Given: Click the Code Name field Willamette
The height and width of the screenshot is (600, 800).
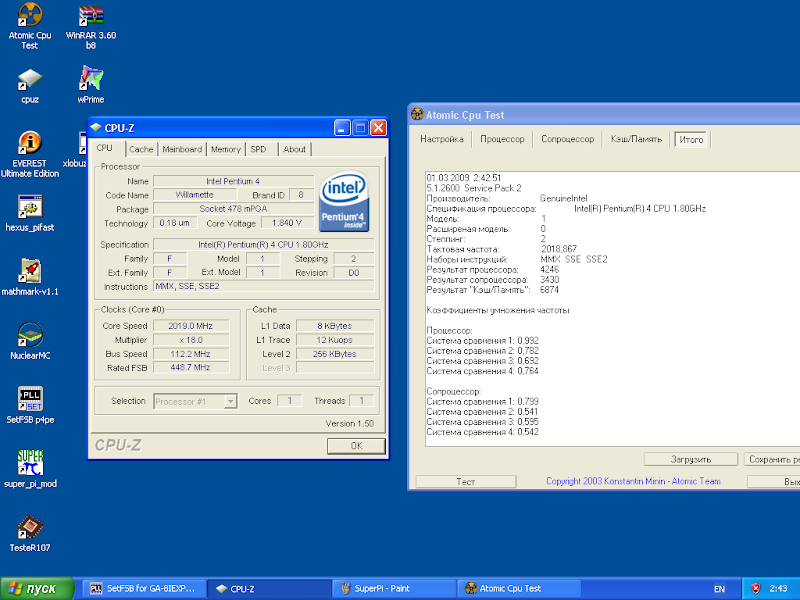Looking at the screenshot, I should click(x=194, y=195).
